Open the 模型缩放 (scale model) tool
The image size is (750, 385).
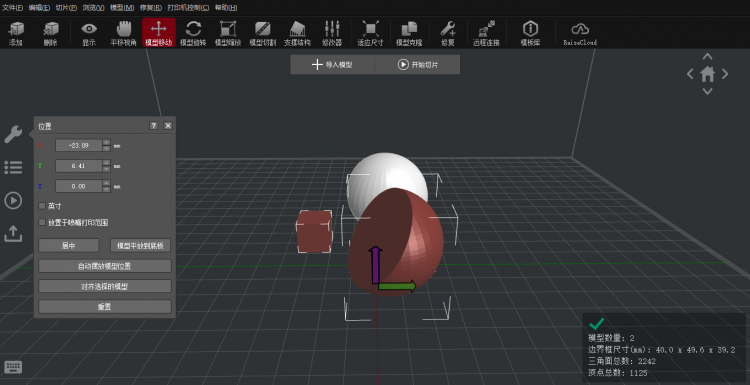[x=228, y=33]
